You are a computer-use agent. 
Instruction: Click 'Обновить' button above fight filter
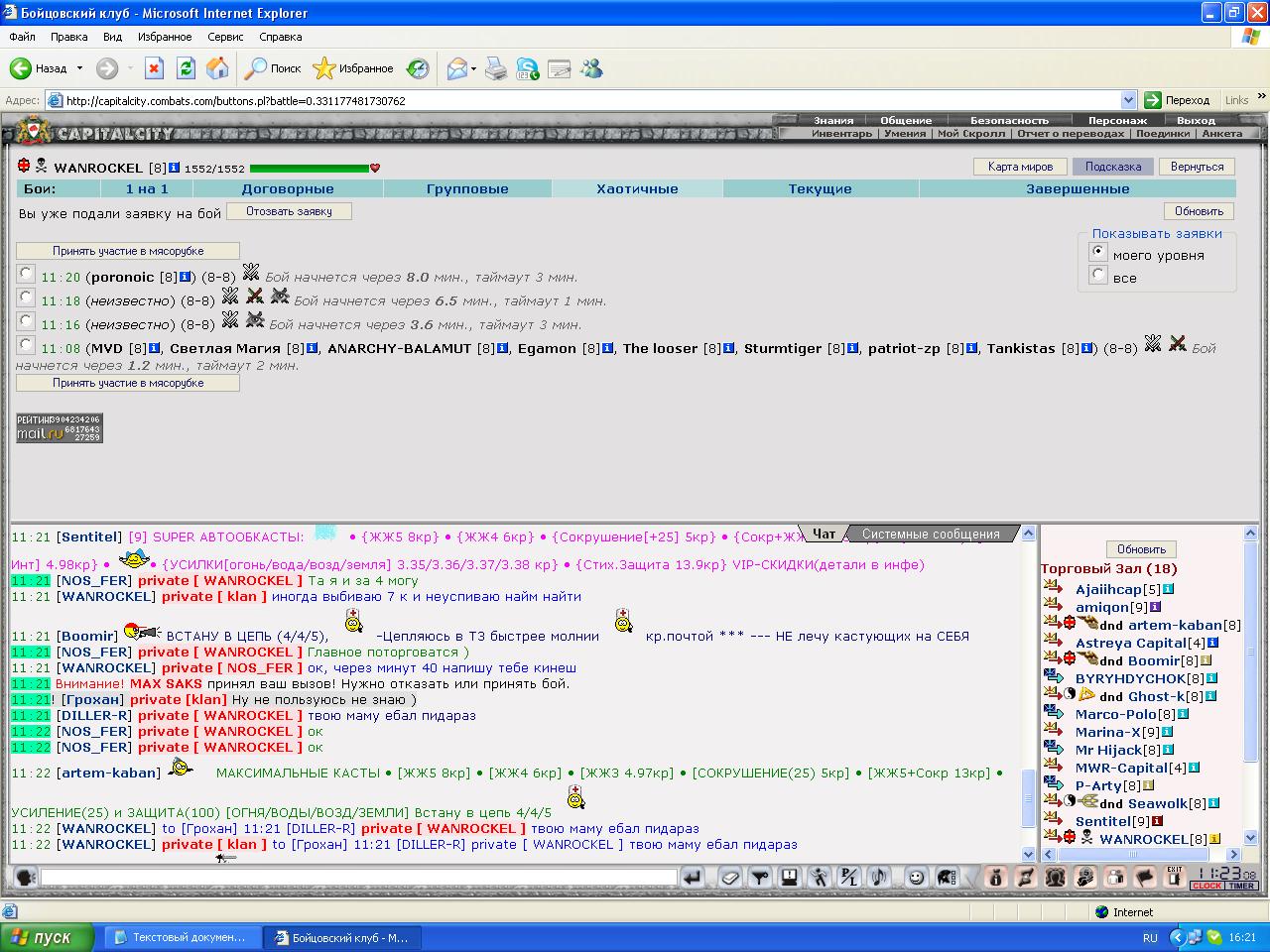1199,211
